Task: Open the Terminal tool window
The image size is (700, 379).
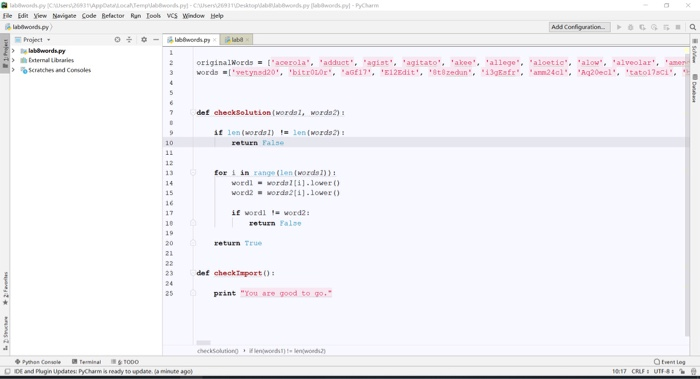Action: [87, 362]
